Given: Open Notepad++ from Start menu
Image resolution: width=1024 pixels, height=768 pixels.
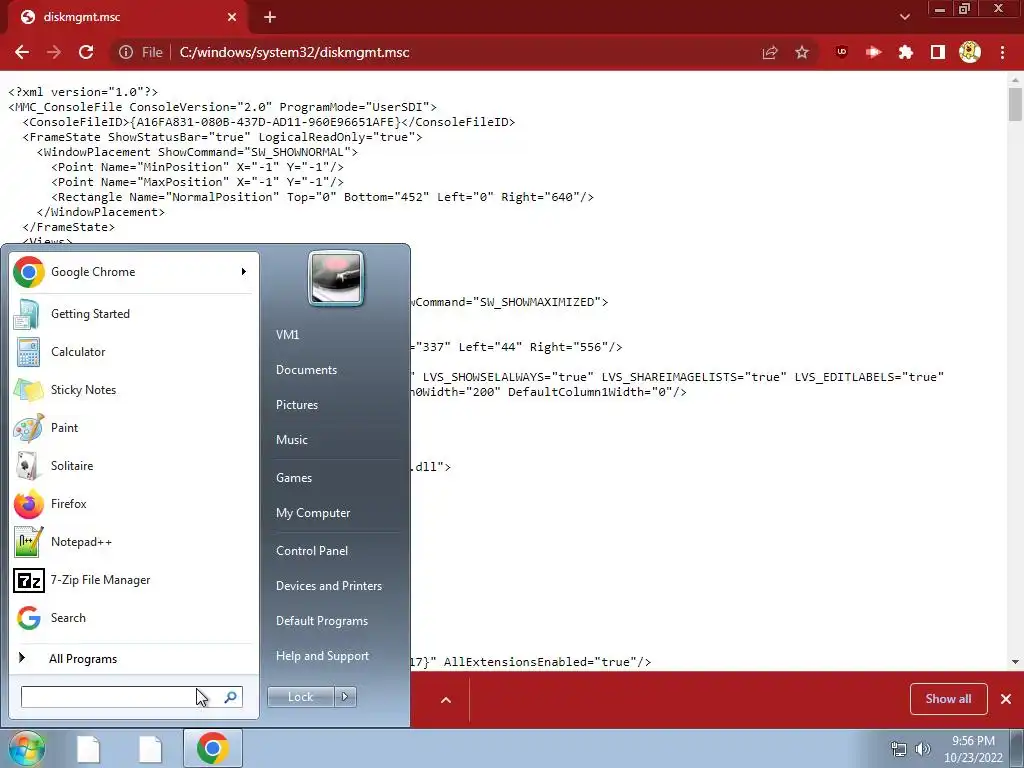Looking at the screenshot, I should pyautogui.click(x=134, y=542).
